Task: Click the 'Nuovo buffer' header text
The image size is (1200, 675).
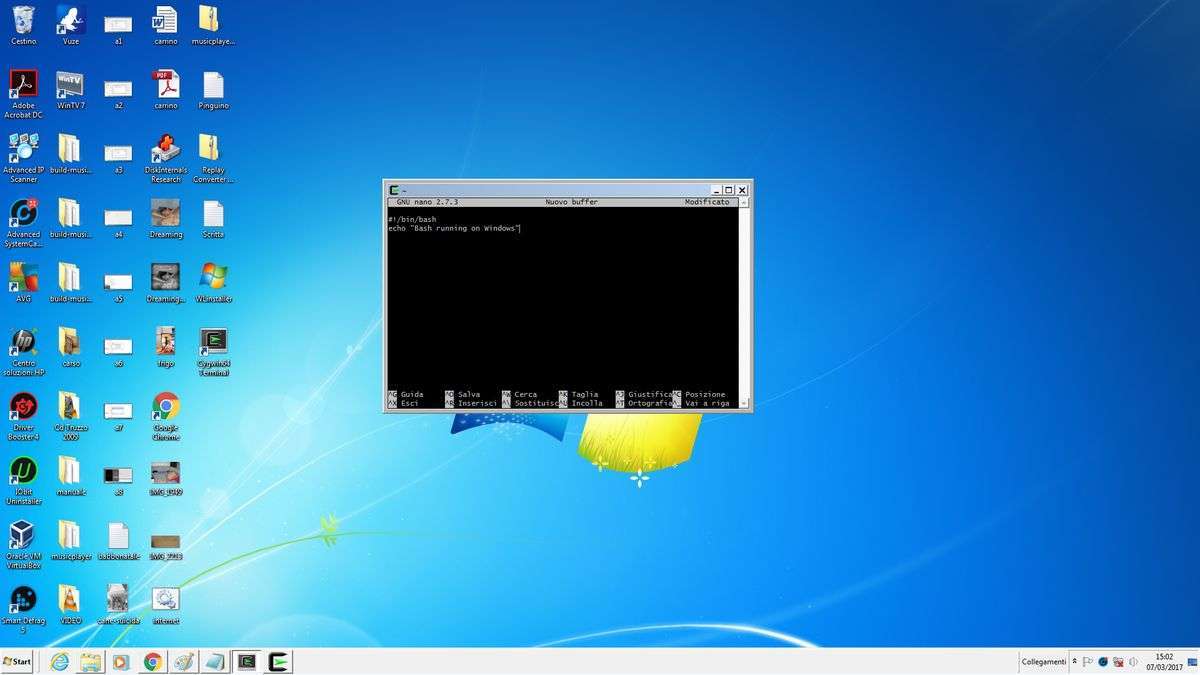Action: [x=571, y=202]
